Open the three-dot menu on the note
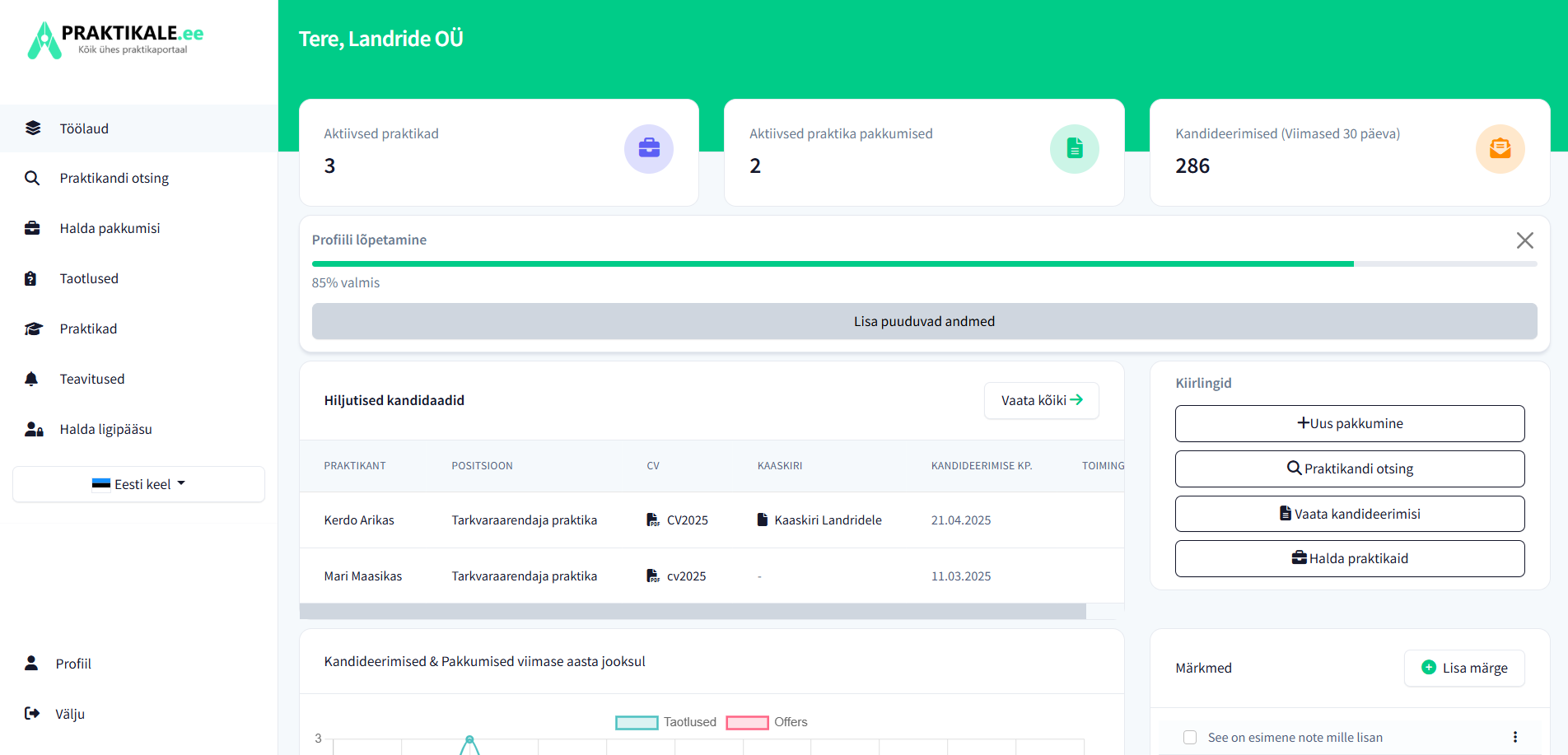 [x=1514, y=738]
